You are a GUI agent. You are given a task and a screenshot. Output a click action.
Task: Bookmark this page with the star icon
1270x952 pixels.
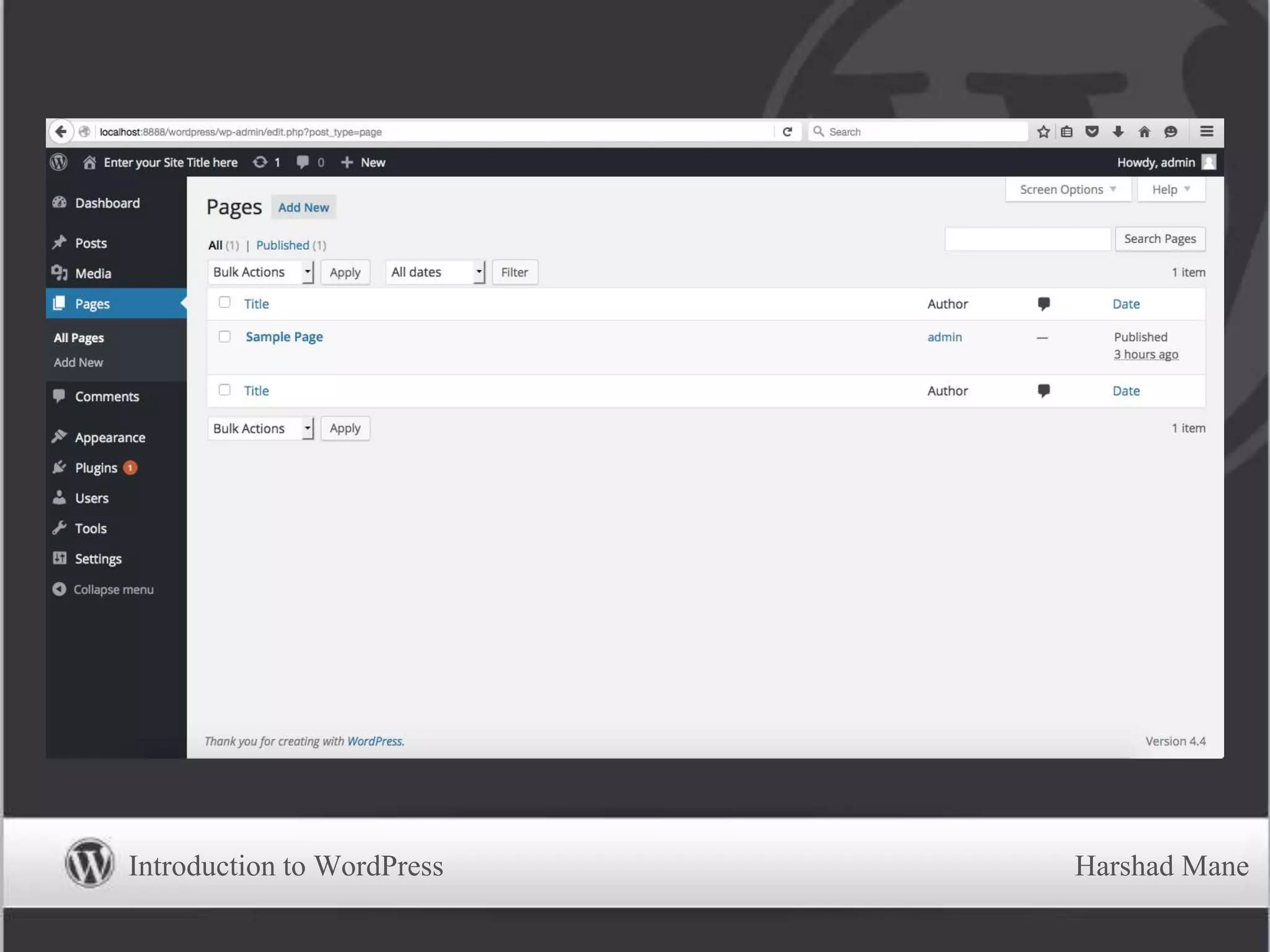[1043, 131]
